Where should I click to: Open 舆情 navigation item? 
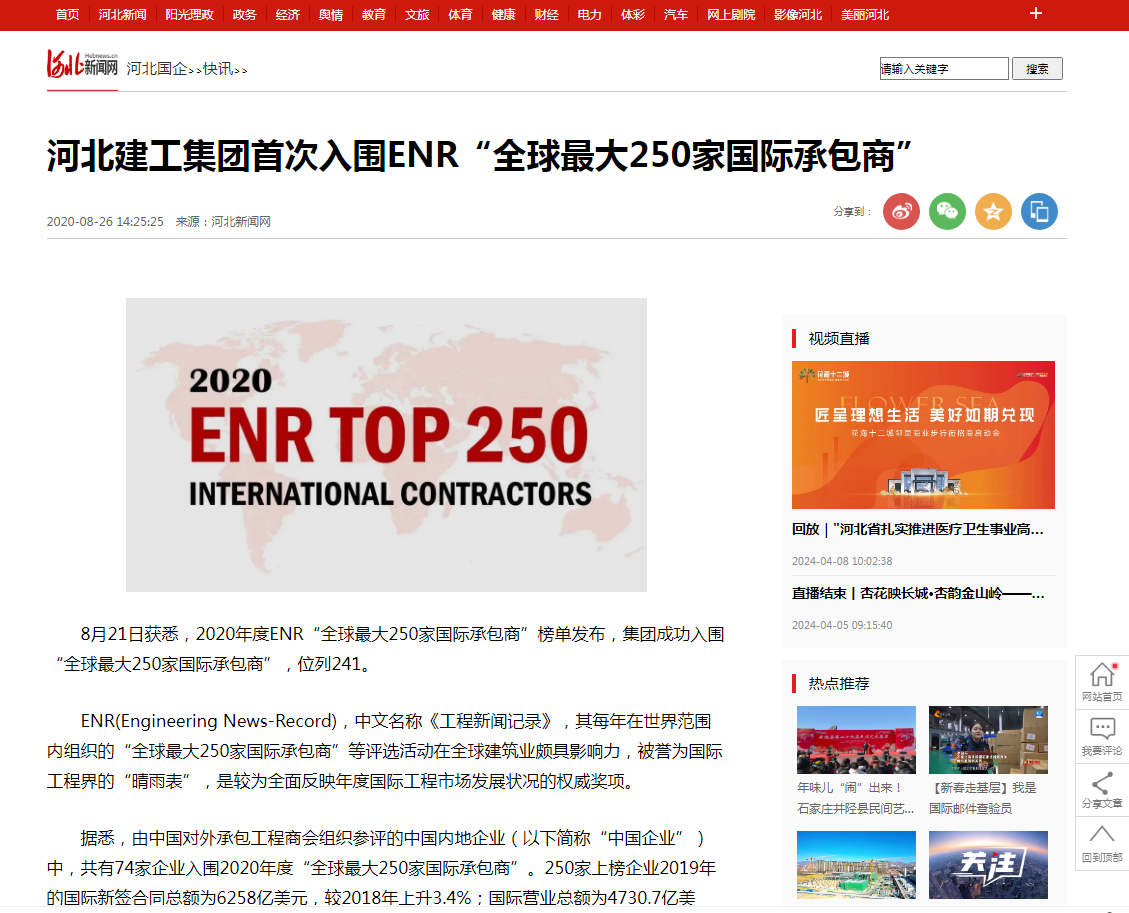[330, 14]
